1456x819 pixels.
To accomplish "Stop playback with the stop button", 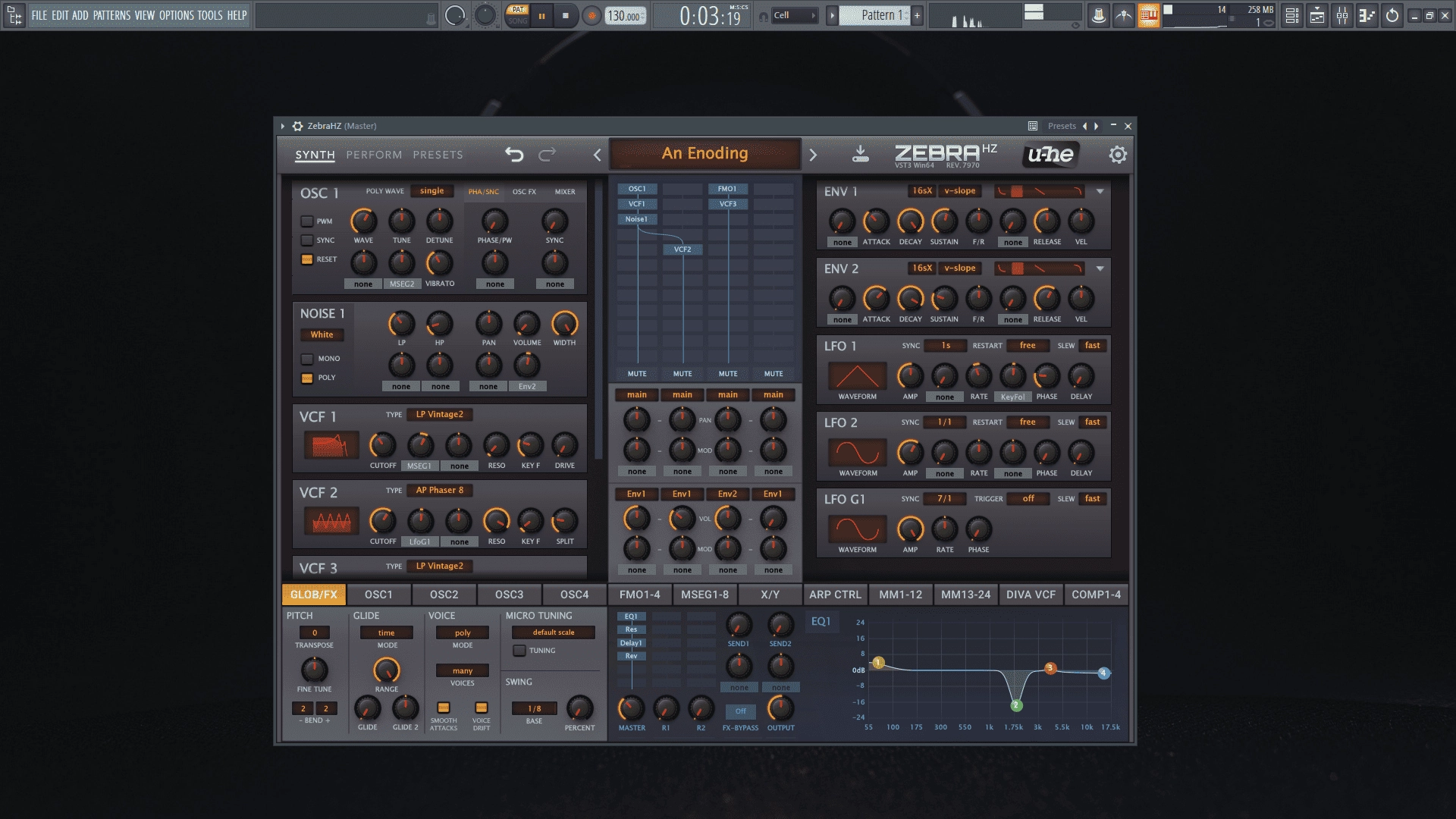I will (x=565, y=15).
